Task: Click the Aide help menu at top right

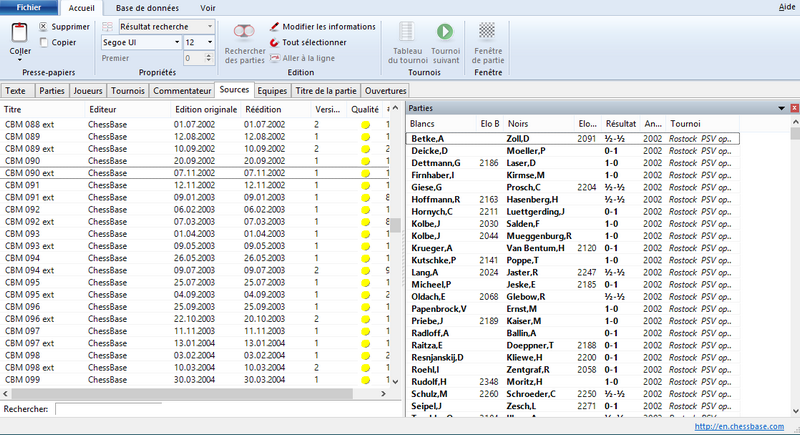Action: (x=787, y=6)
